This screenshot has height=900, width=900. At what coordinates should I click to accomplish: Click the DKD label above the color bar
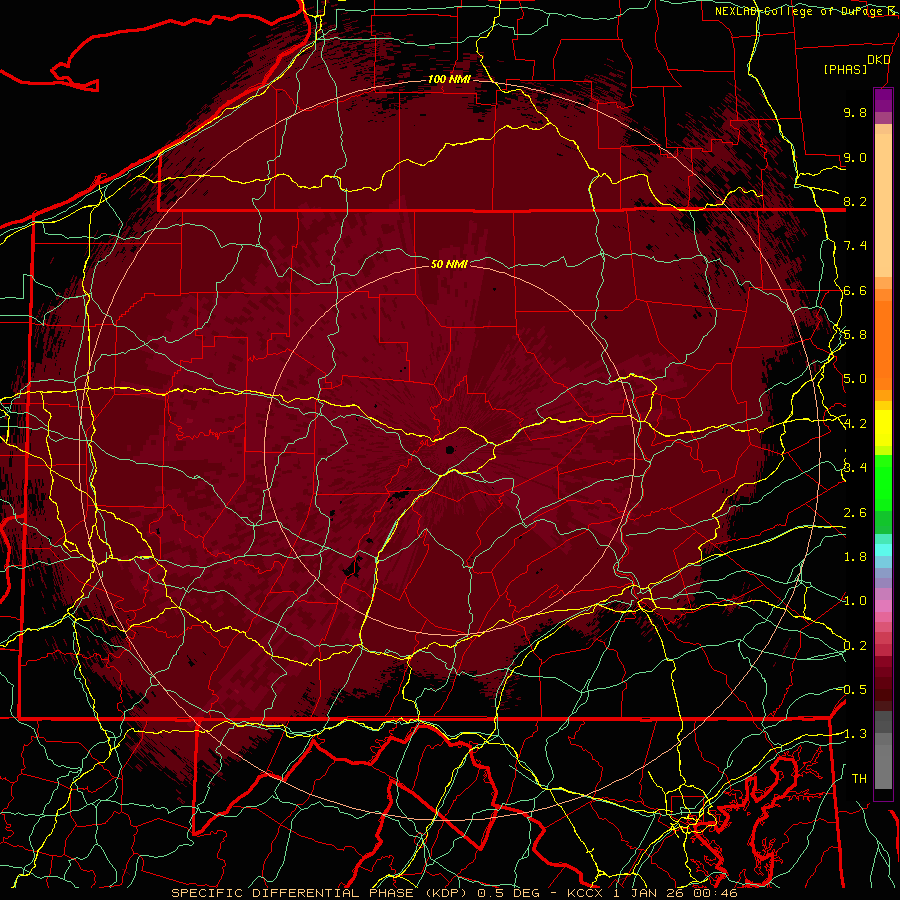click(879, 60)
